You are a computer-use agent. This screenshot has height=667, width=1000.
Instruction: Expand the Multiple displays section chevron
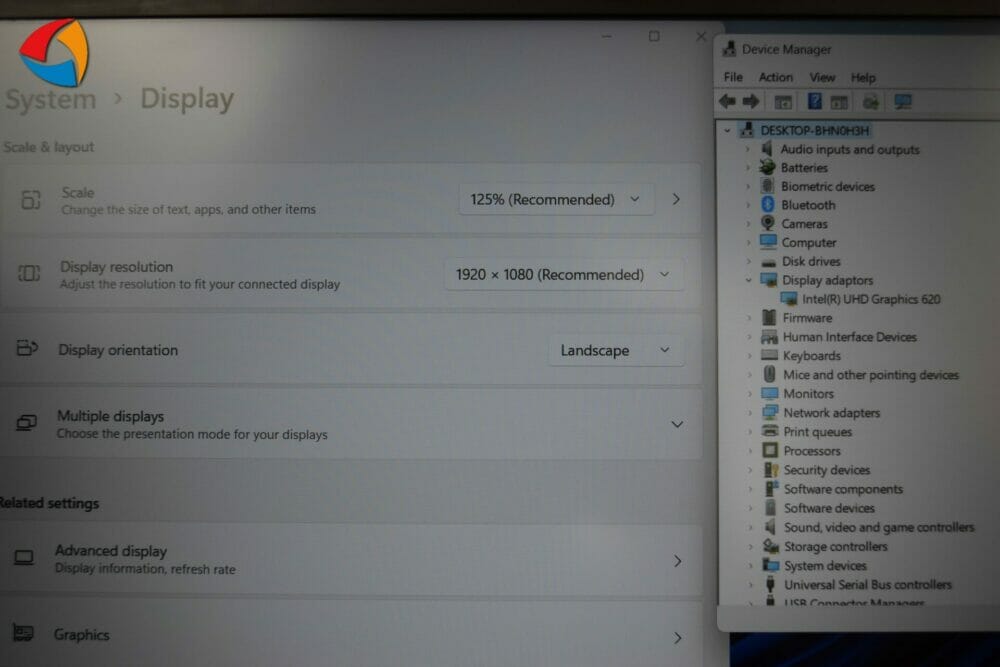pyautogui.click(x=677, y=424)
